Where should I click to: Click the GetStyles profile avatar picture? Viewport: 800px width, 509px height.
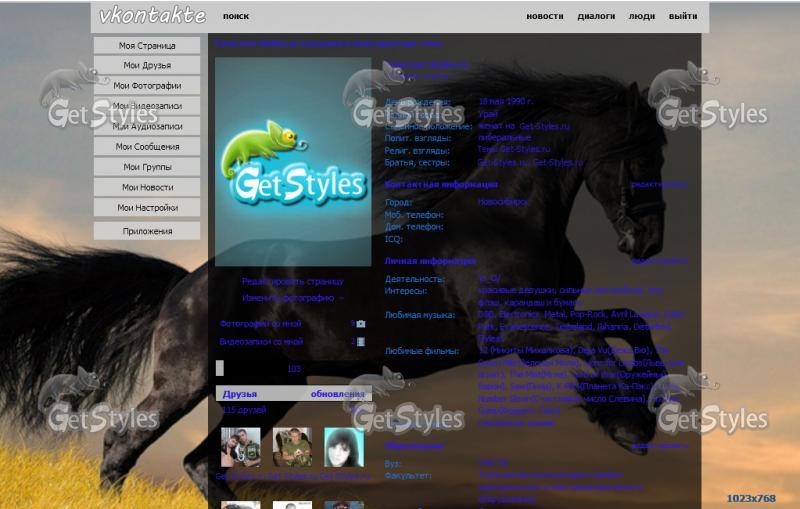(x=293, y=162)
